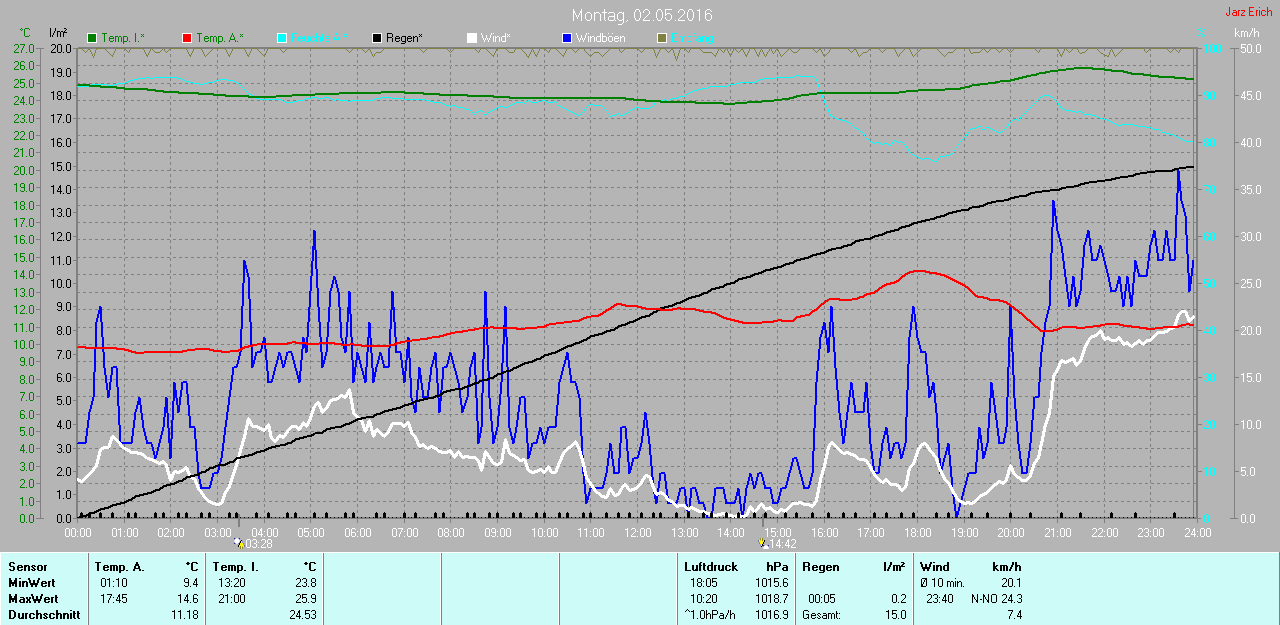The height and width of the screenshot is (625, 1280).
Task: Select the Luftdruck column header
Action: click(711, 567)
